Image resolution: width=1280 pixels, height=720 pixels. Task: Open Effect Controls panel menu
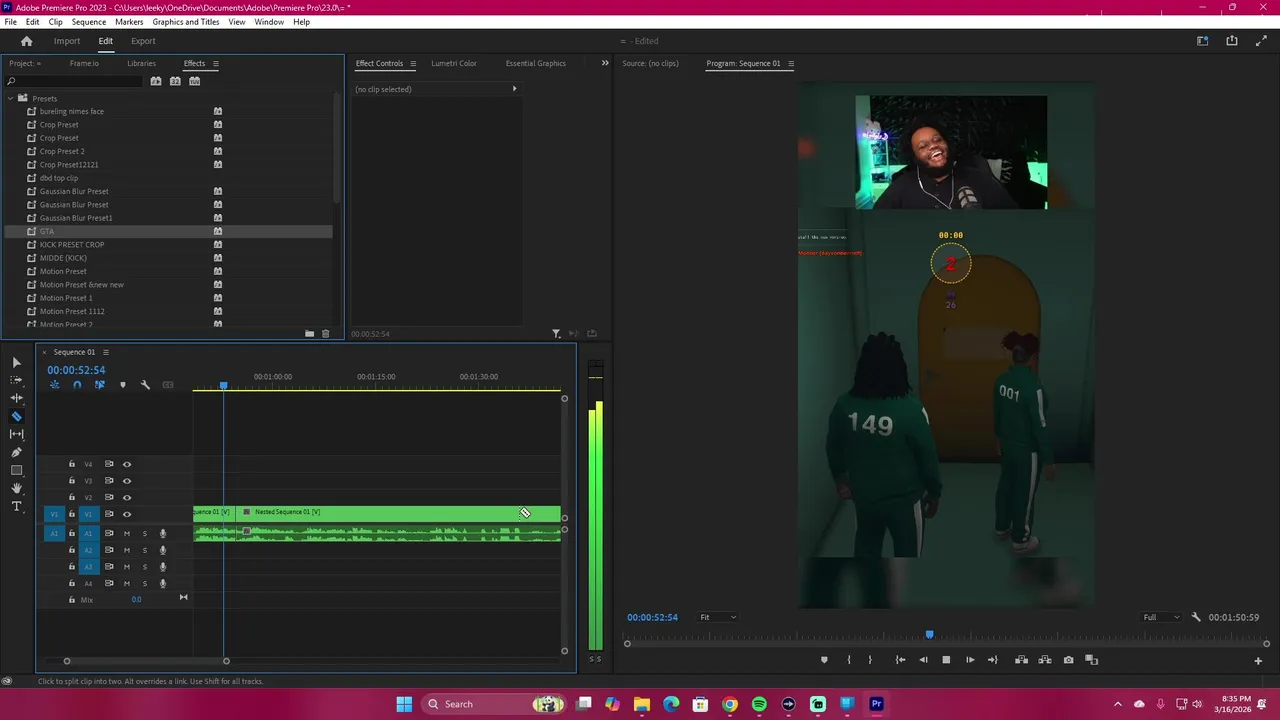(413, 63)
